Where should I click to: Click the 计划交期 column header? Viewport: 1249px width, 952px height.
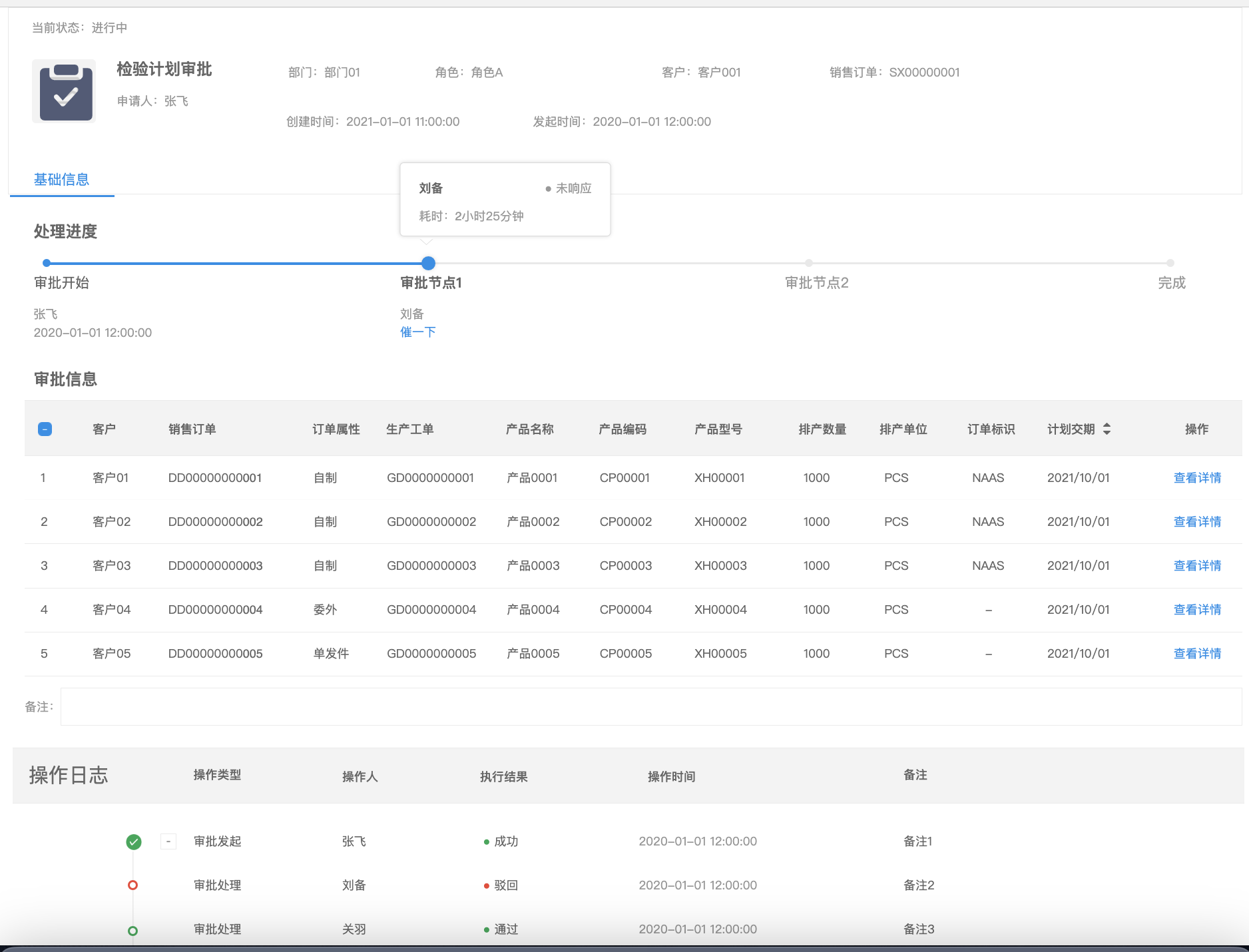[x=1071, y=429]
